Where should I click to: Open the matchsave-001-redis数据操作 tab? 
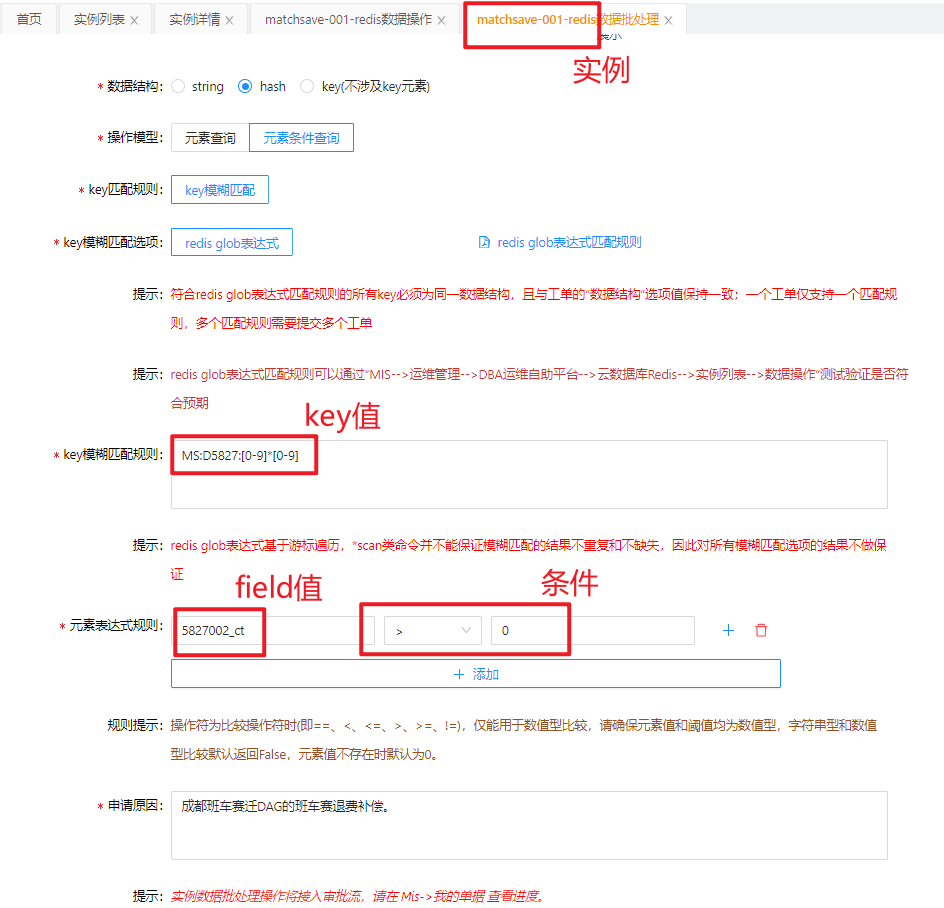click(x=348, y=20)
